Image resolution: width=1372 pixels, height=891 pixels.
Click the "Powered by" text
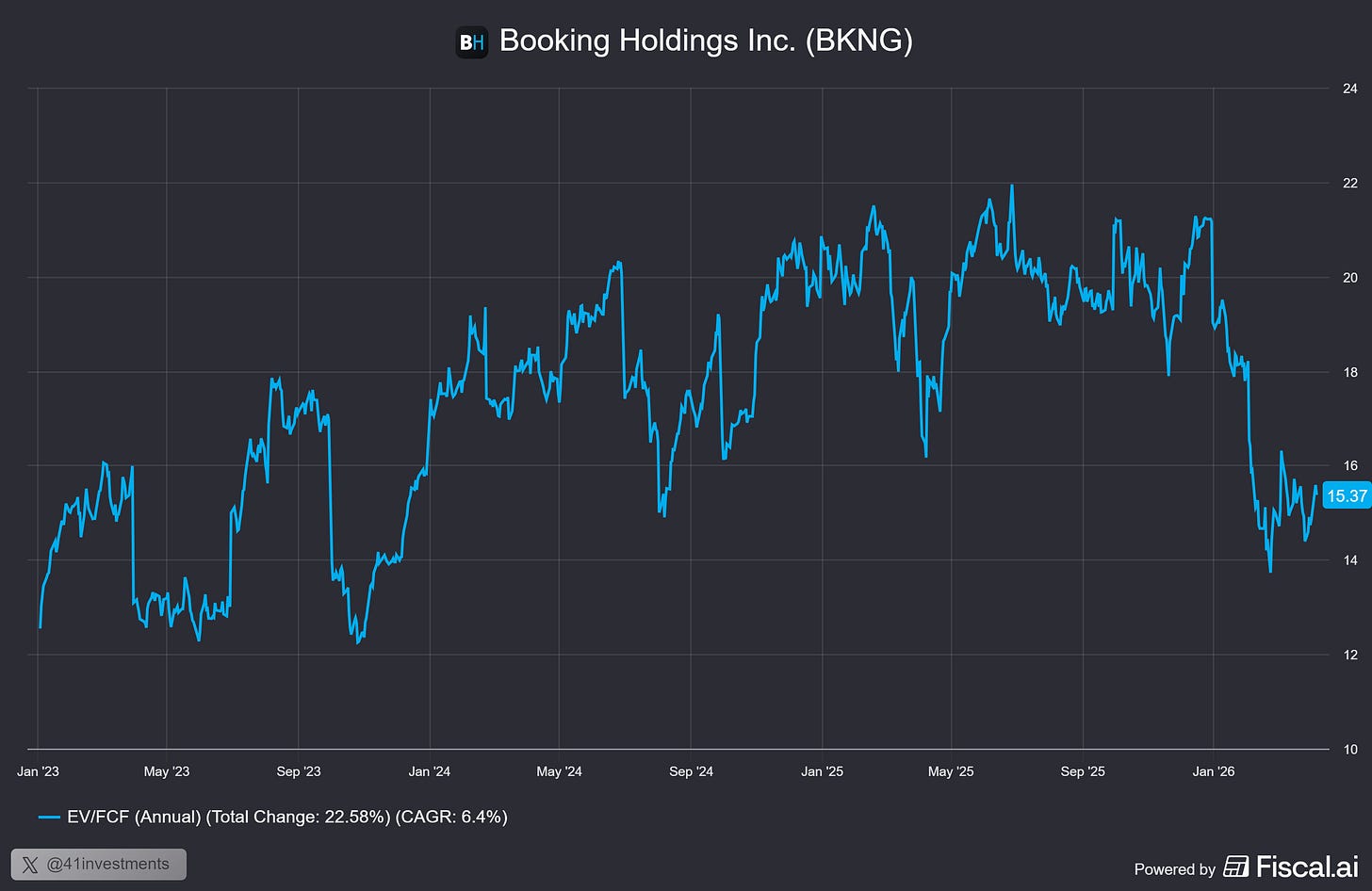tap(1175, 869)
